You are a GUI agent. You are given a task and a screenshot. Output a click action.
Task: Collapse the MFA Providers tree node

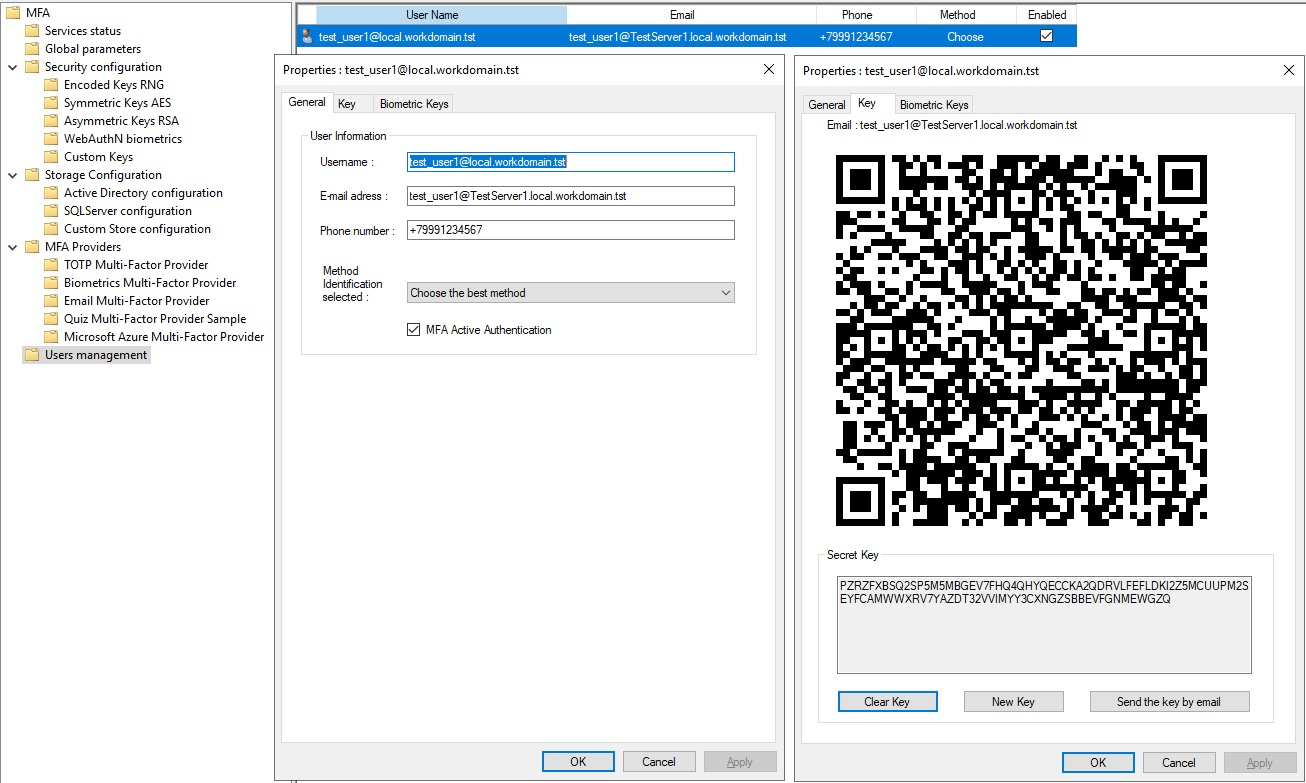pos(13,247)
